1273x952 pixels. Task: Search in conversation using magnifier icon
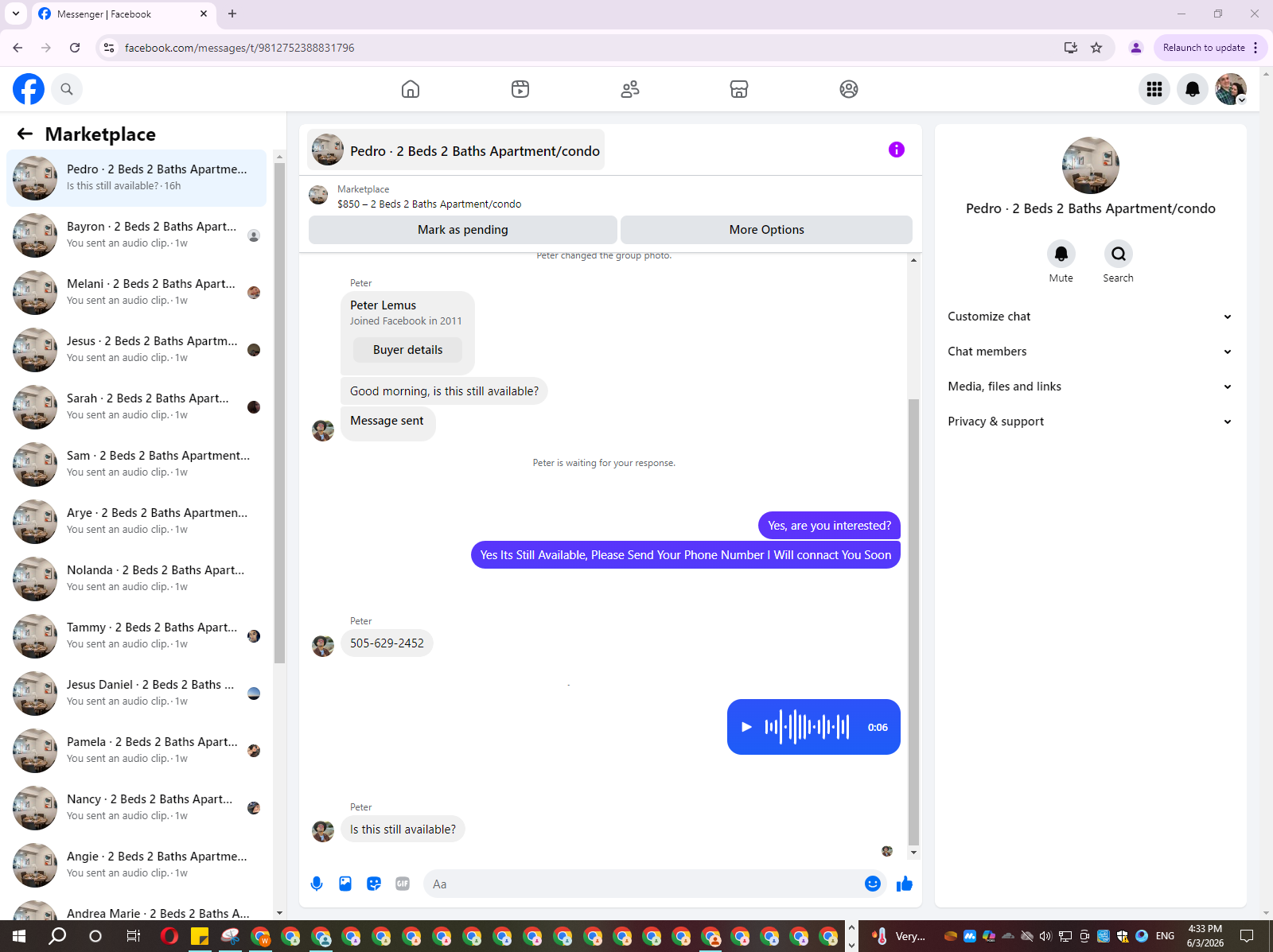1119,254
